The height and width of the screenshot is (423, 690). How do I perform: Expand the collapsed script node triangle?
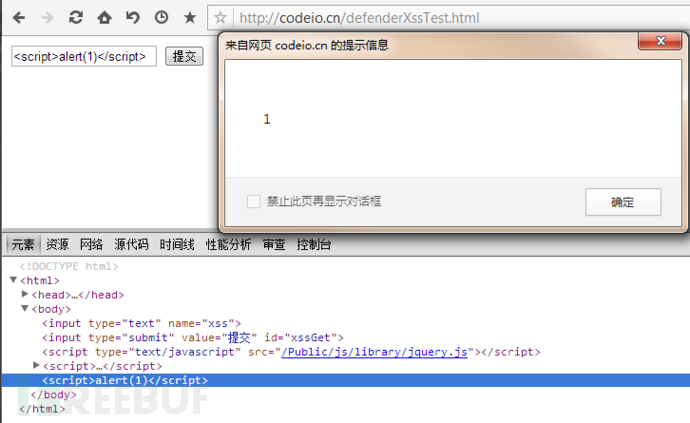click(37, 365)
